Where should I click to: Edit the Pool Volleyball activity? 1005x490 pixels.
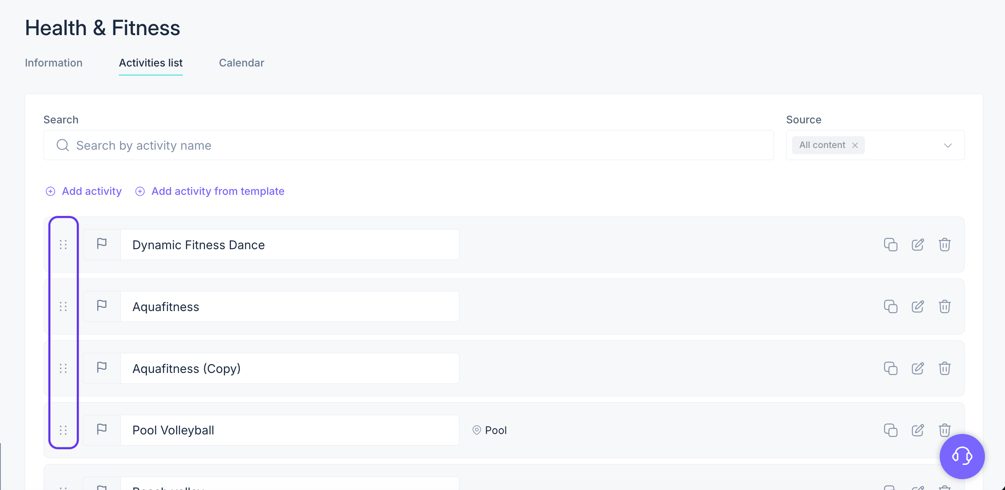(918, 430)
